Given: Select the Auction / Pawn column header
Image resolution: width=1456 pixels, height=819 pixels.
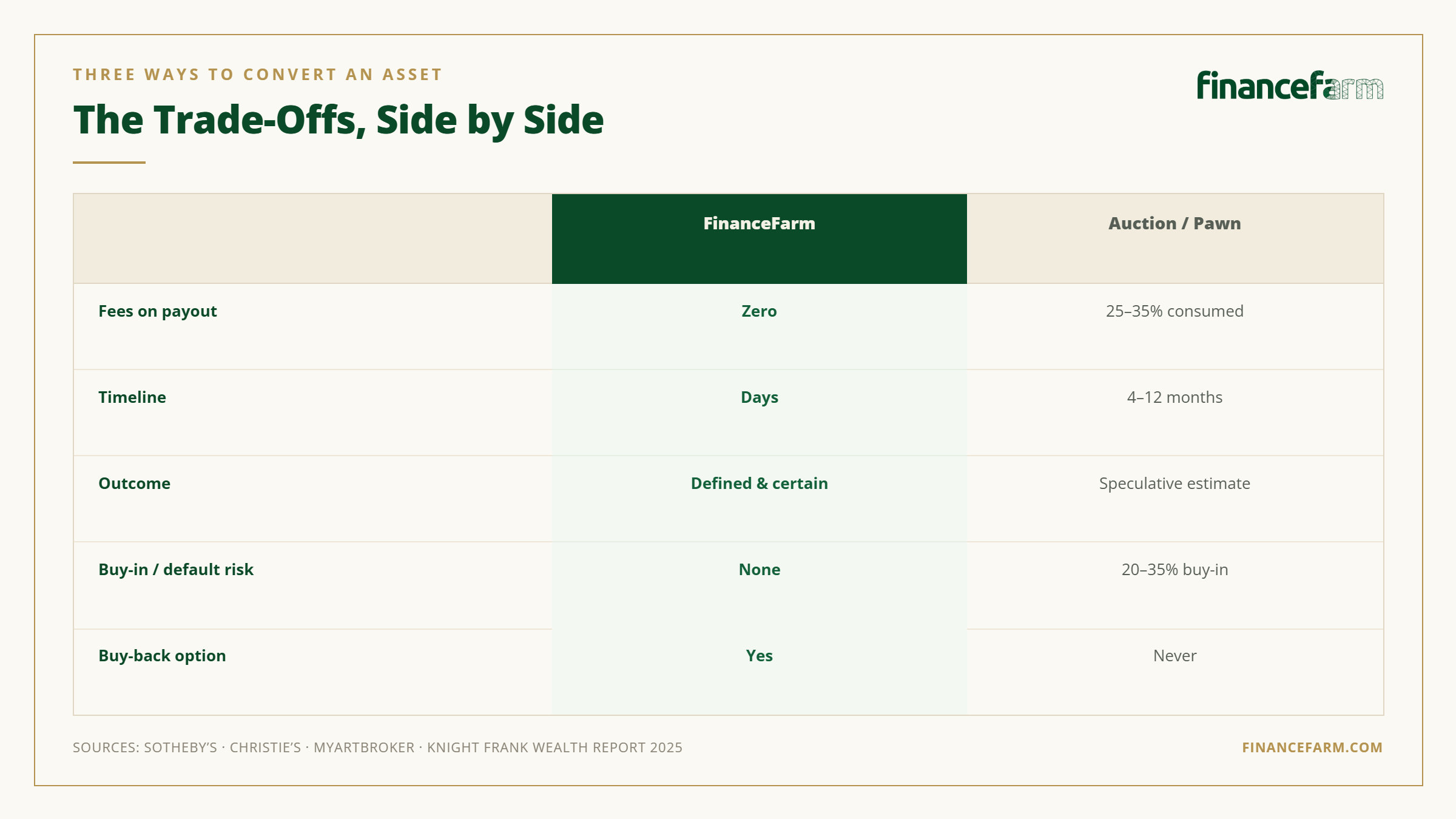Looking at the screenshot, I should [1175, 238].
